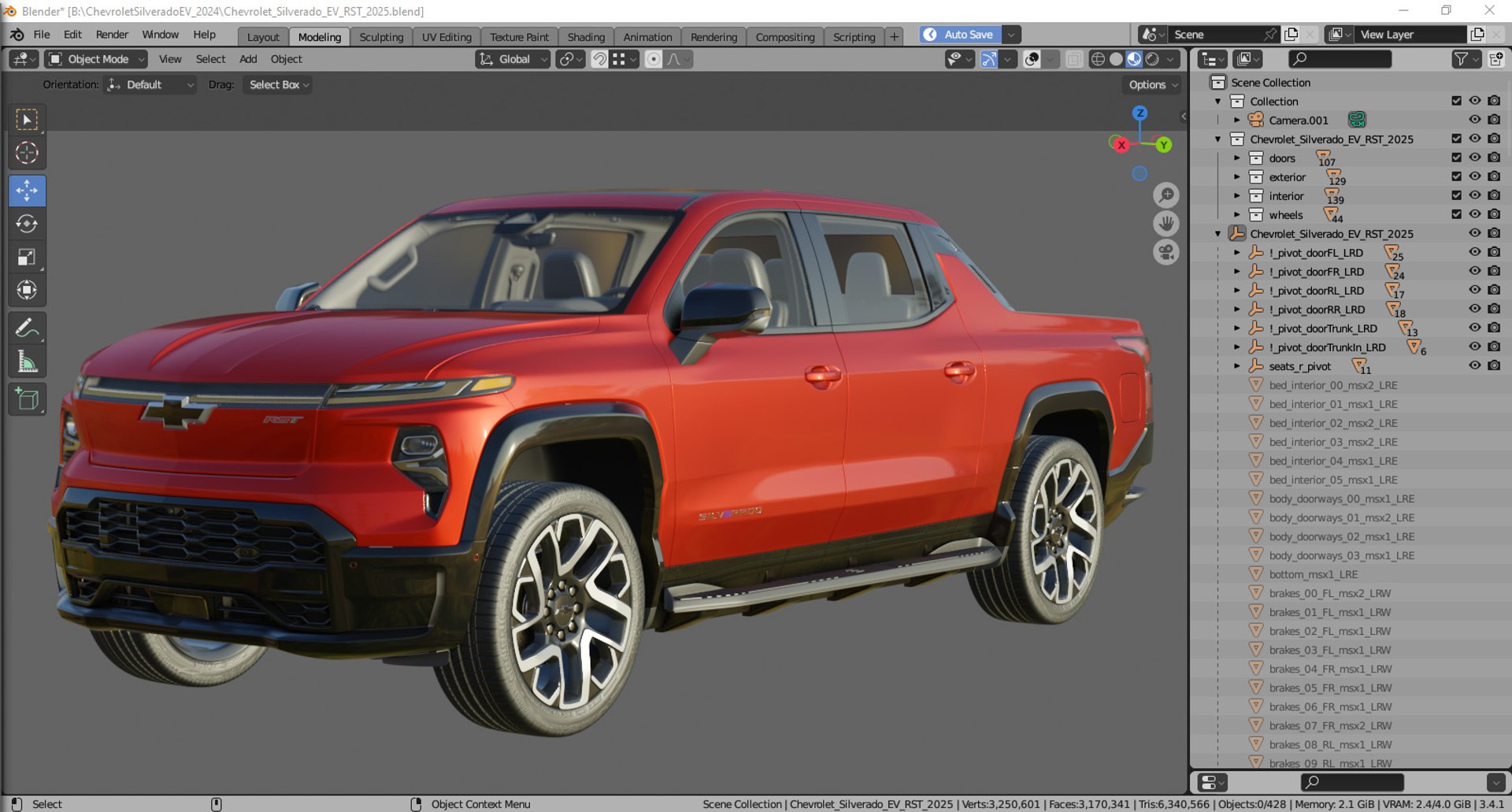Activate the 3D Cursor tool

pos(27,153)
